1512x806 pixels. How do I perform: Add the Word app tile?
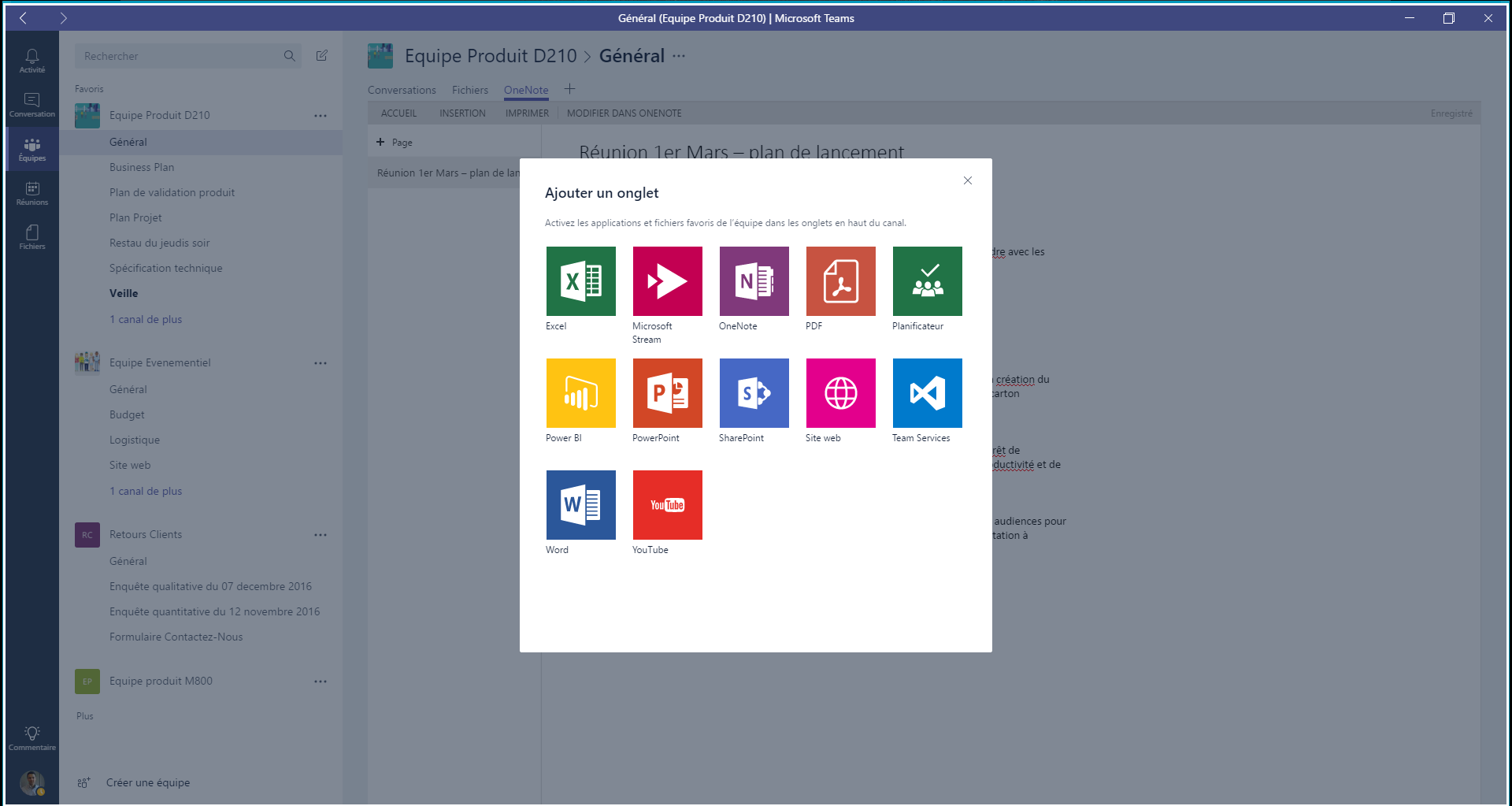pos(580,505)
